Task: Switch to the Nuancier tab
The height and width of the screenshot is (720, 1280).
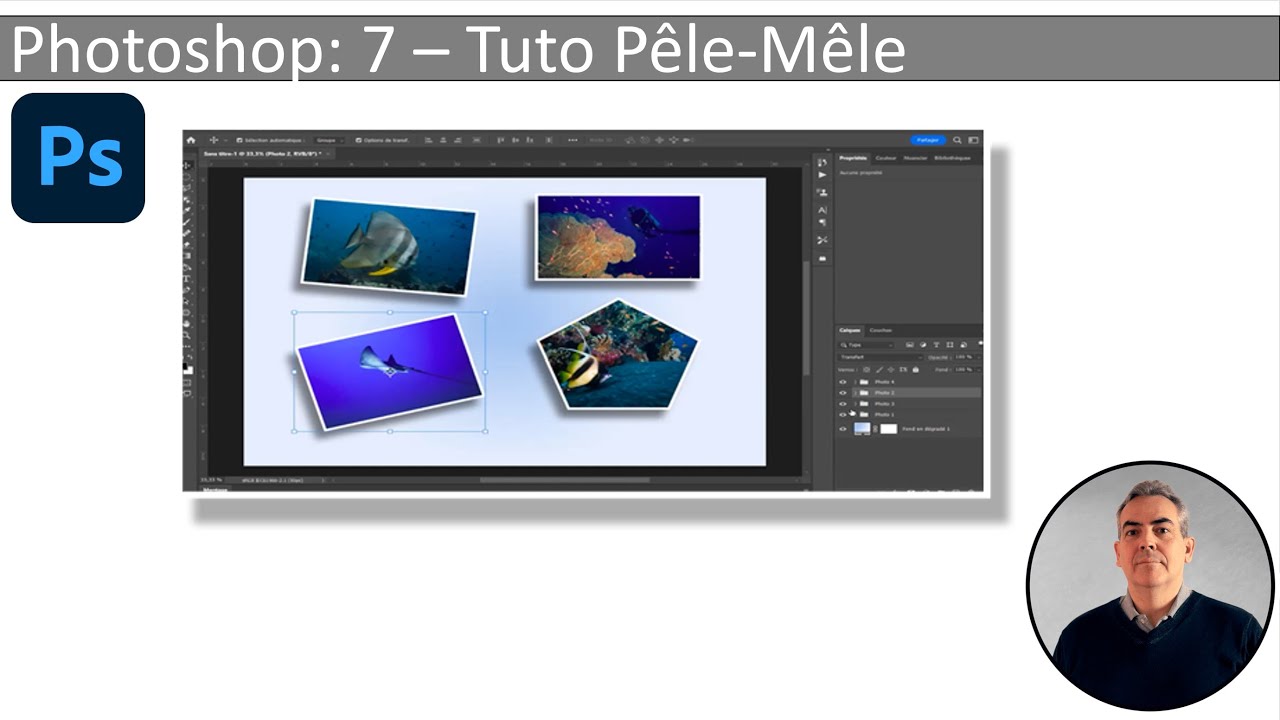Action: [915, 158]
